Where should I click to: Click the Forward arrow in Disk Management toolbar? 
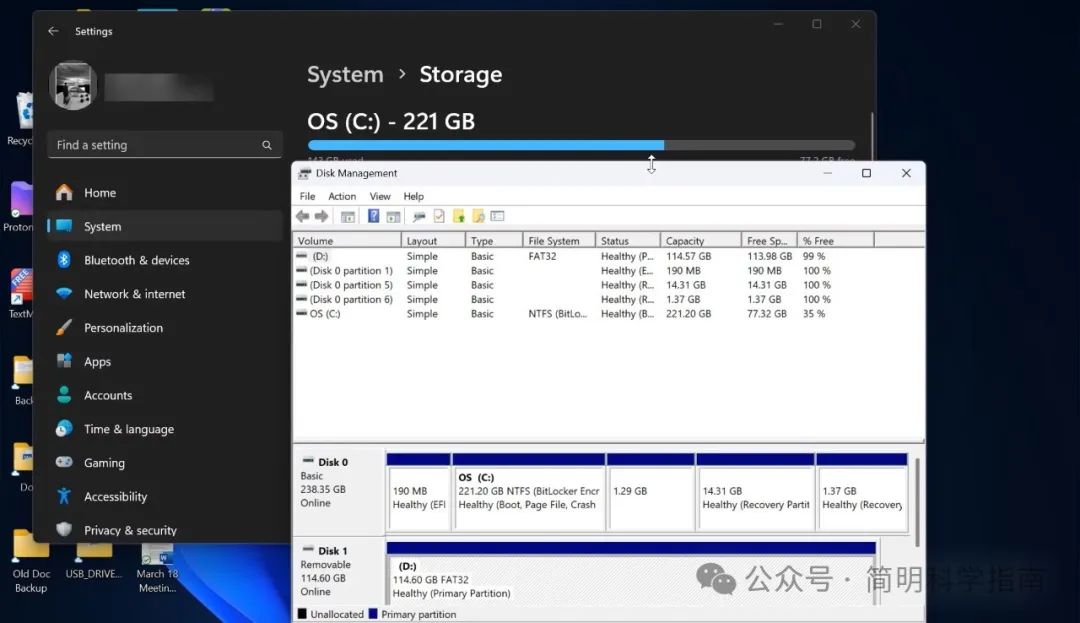[321, 216]
